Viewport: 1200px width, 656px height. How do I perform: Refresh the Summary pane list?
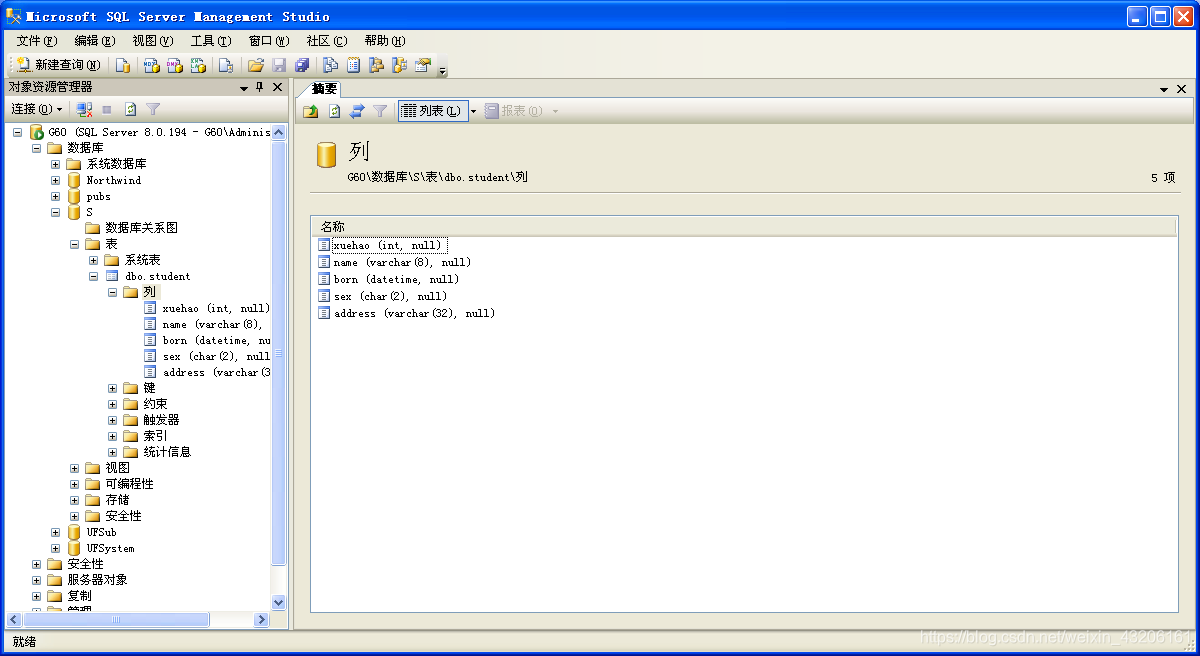point(334,111)
